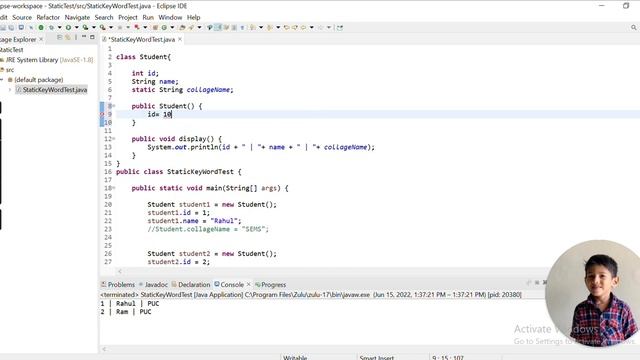Click the Search flashlight toolbar icon

pos(191,27)
